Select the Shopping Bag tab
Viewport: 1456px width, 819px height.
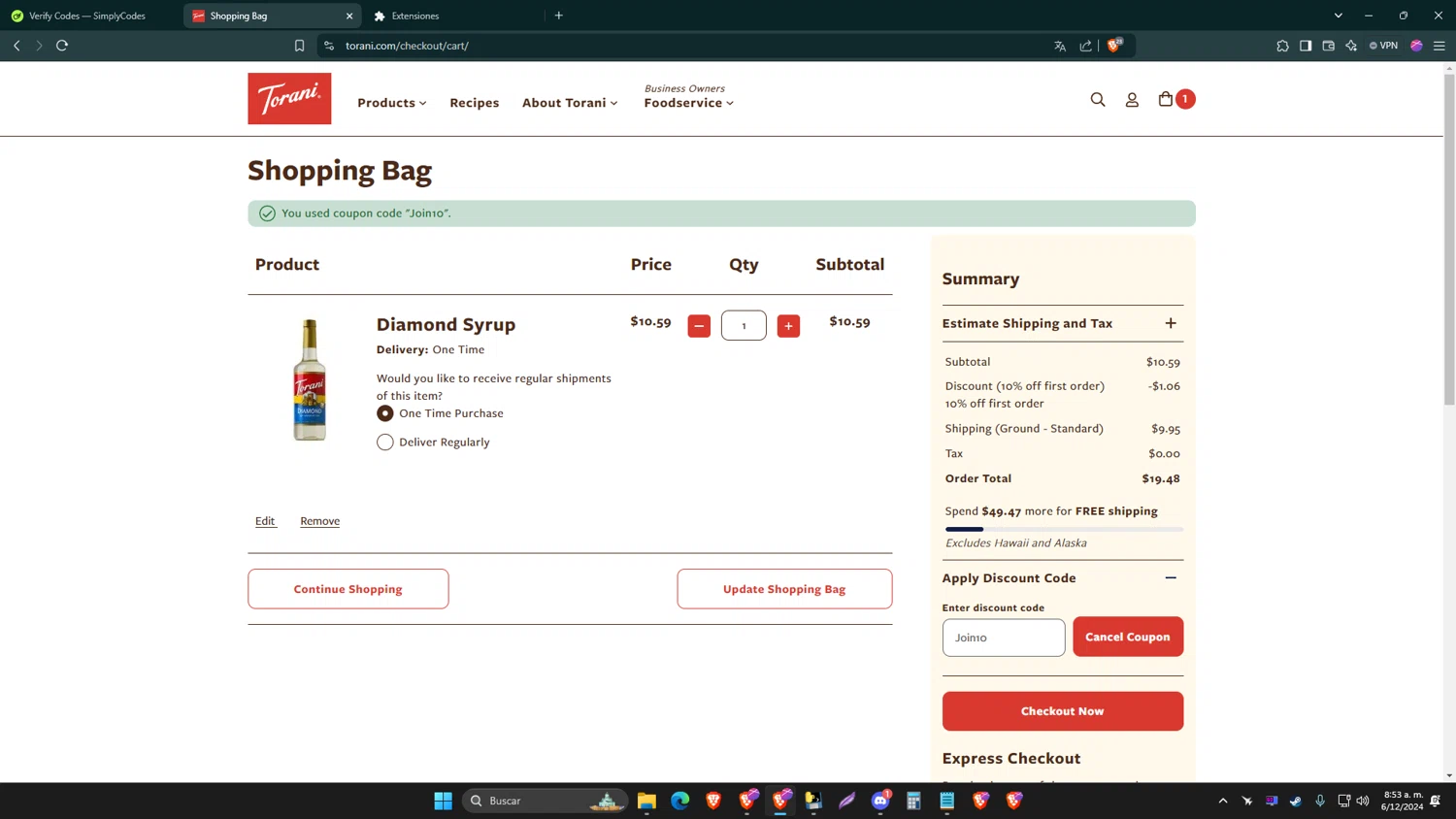click(x=270, y=16)
